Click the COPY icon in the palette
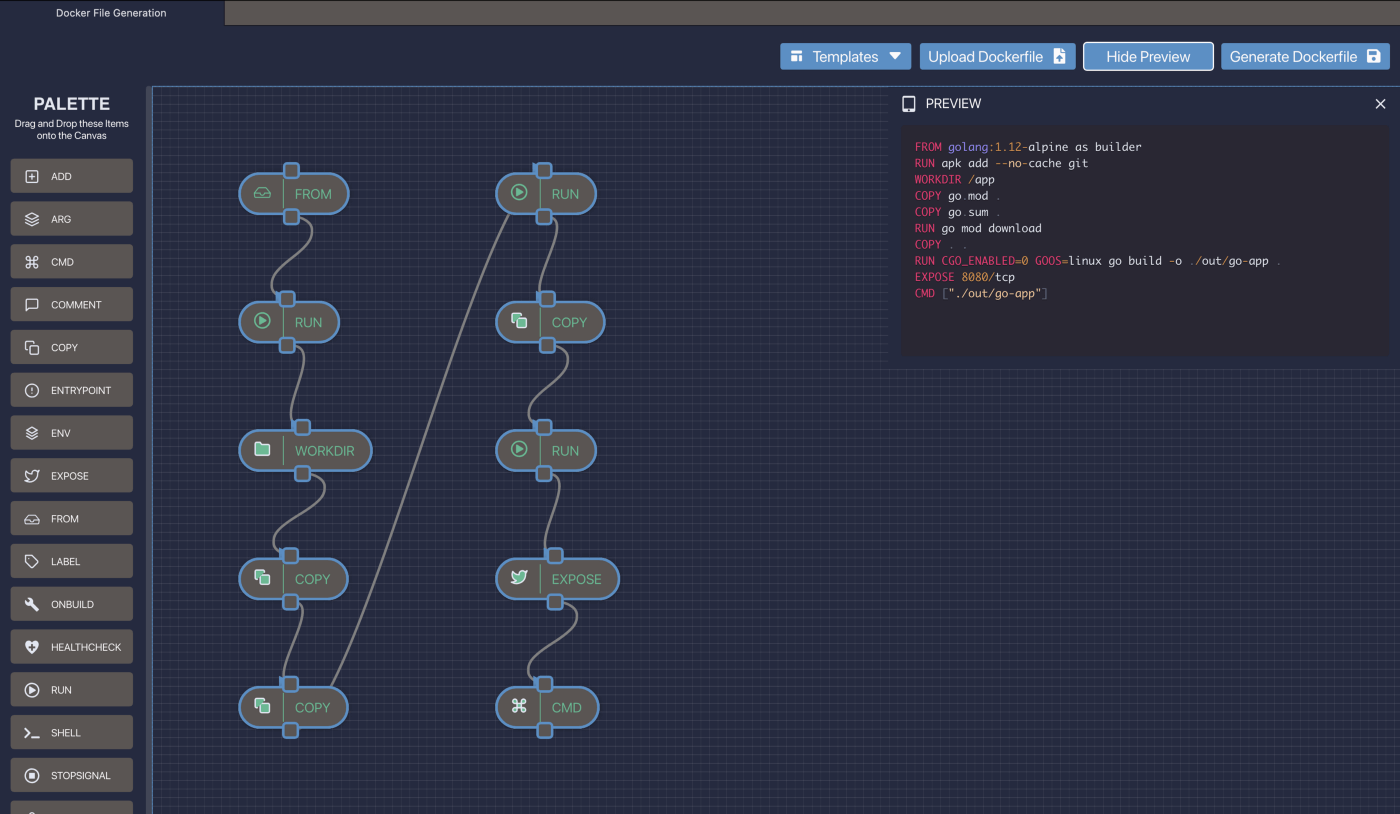Viewport: 1400px width, 814px height. coord(31,348)
